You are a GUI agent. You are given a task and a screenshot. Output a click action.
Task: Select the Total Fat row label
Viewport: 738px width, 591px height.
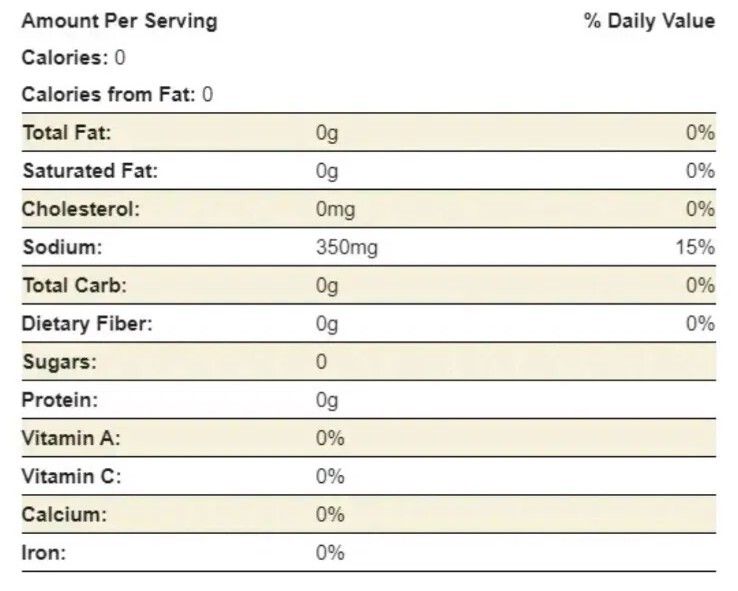[67, 133]
